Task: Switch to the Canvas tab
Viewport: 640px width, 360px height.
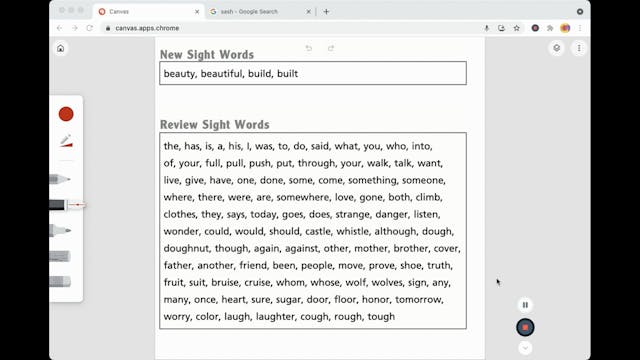Action: [149, 12]
